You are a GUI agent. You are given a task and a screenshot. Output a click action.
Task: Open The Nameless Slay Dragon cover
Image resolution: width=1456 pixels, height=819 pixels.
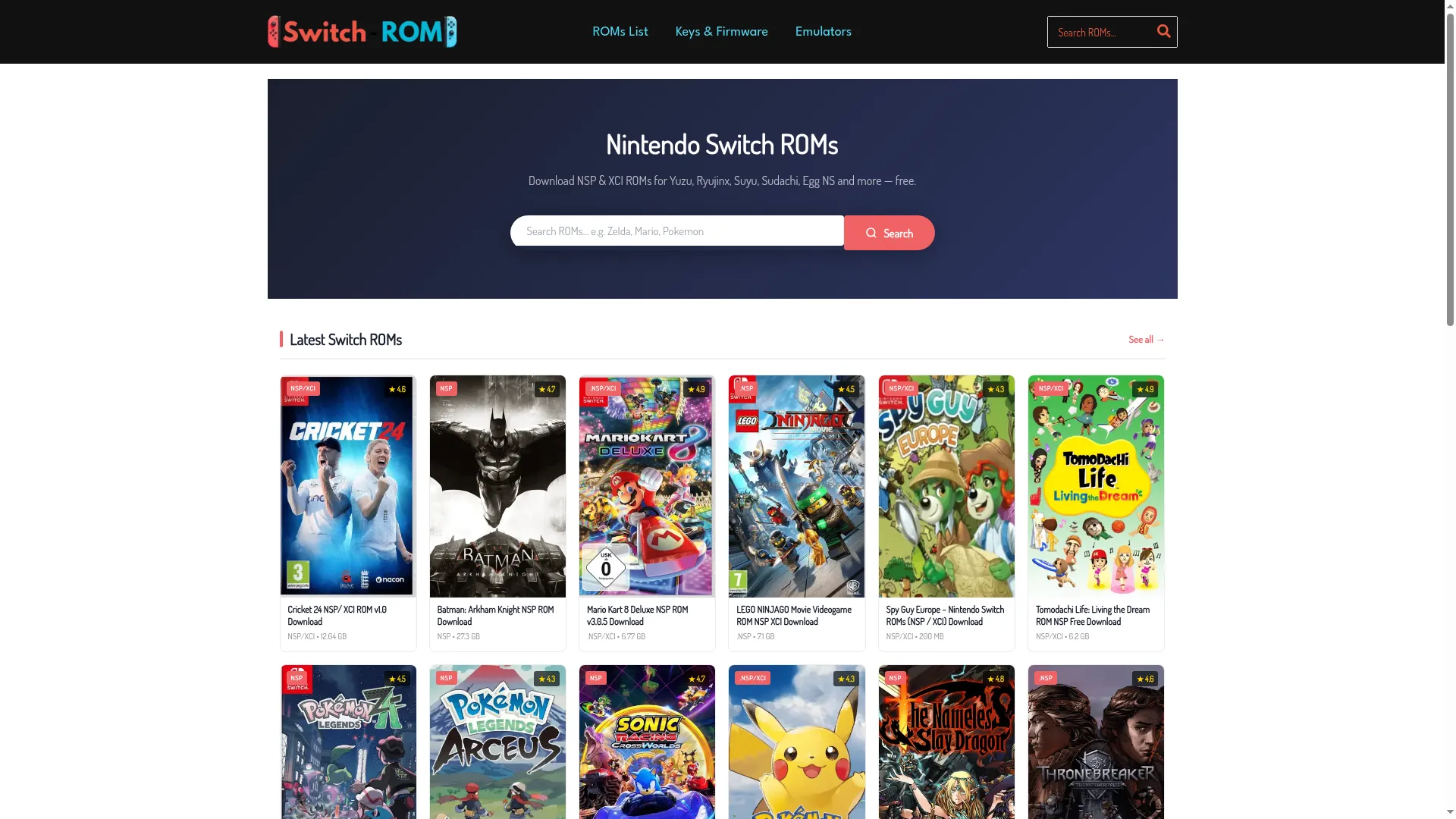(x=946, y=742)
